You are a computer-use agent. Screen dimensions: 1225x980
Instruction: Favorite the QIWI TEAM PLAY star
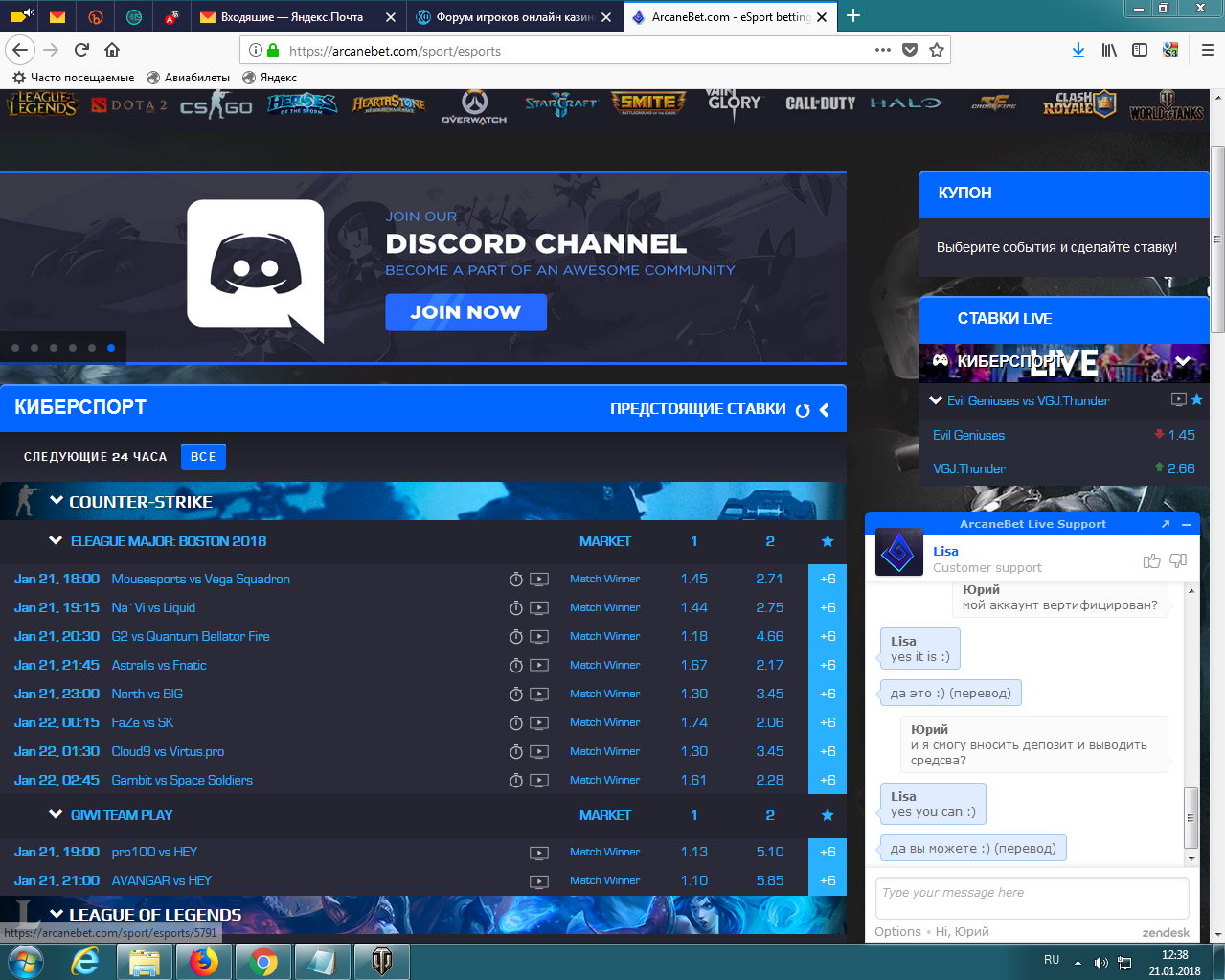tap(828, 815)
